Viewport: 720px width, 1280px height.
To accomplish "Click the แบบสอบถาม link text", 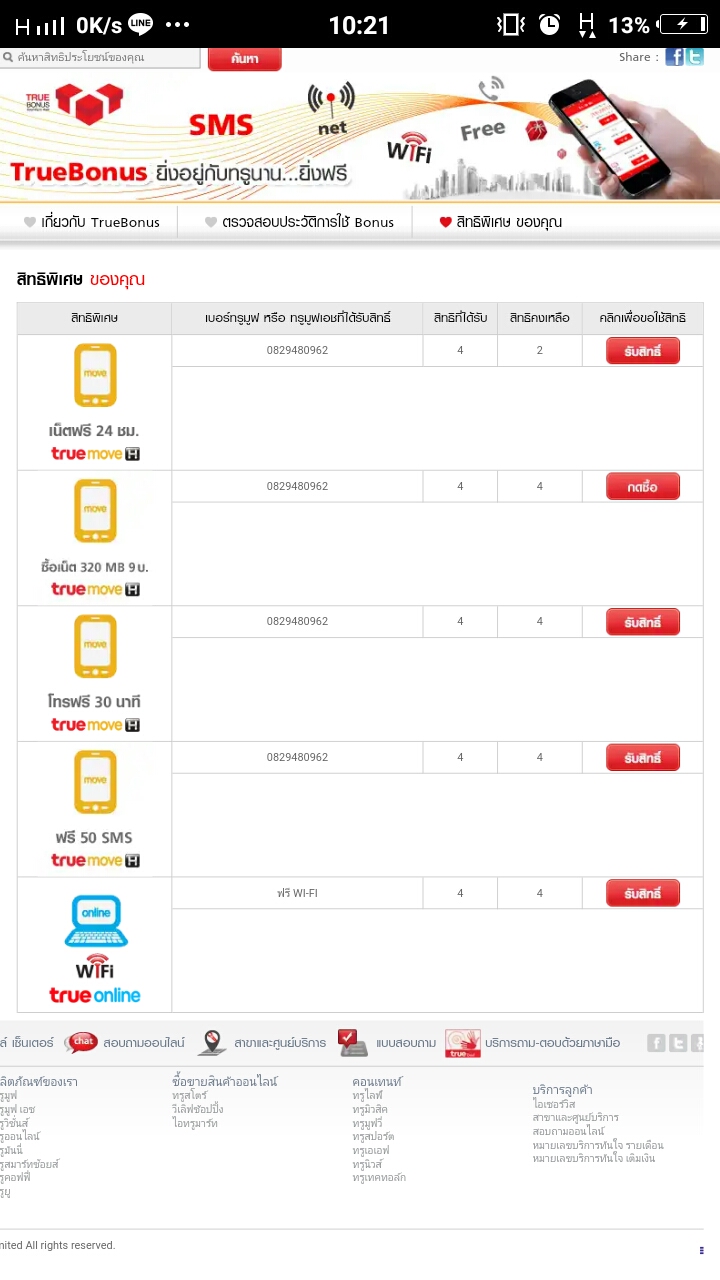I will click(x=406, y=1043).
